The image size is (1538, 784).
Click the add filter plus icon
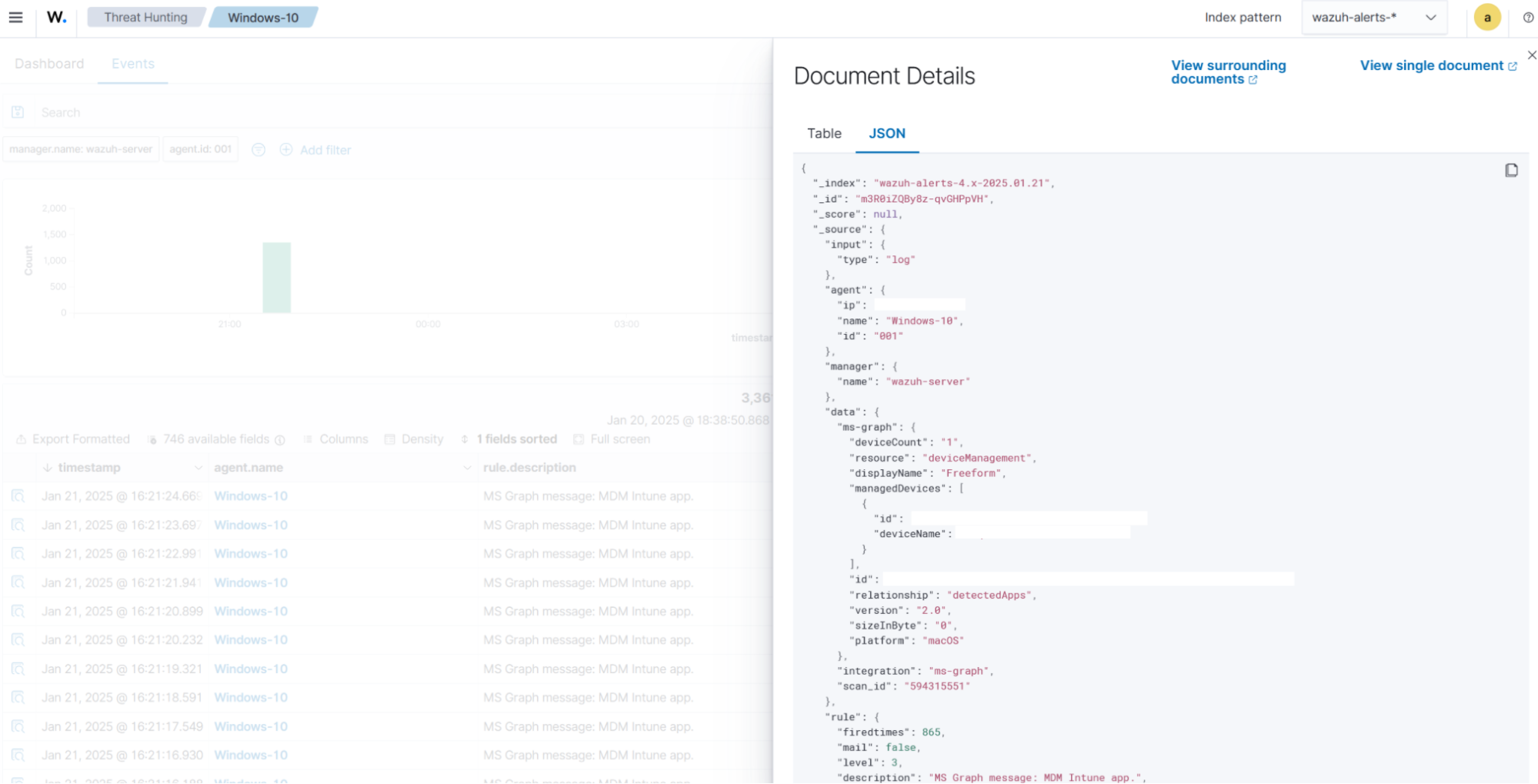point(286,150)
